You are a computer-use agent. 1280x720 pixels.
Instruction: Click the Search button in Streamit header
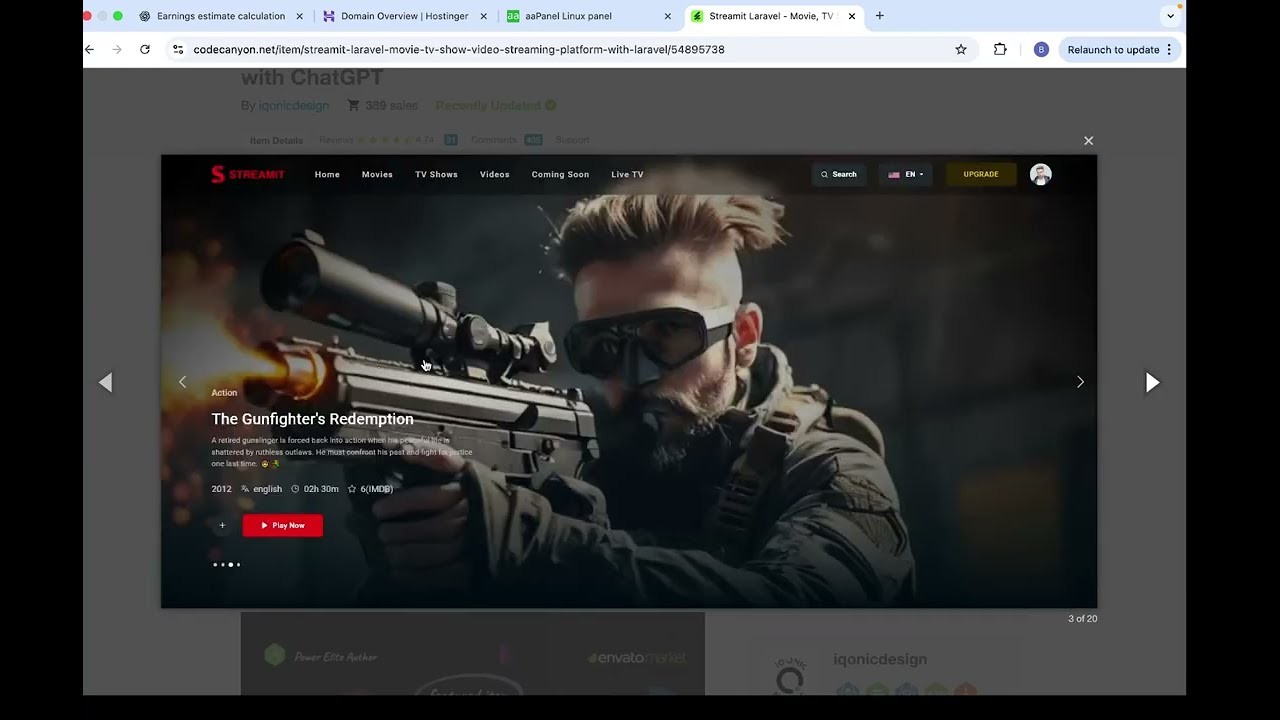(839, 174)
